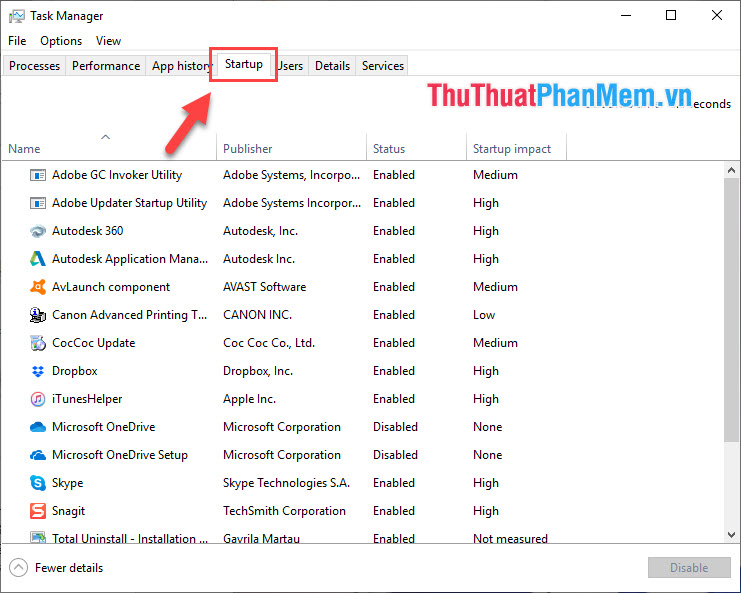The width and height of the screenshot is (741, 593).
Task: Select the 'AvLaunch component' name
Action: 111,287
